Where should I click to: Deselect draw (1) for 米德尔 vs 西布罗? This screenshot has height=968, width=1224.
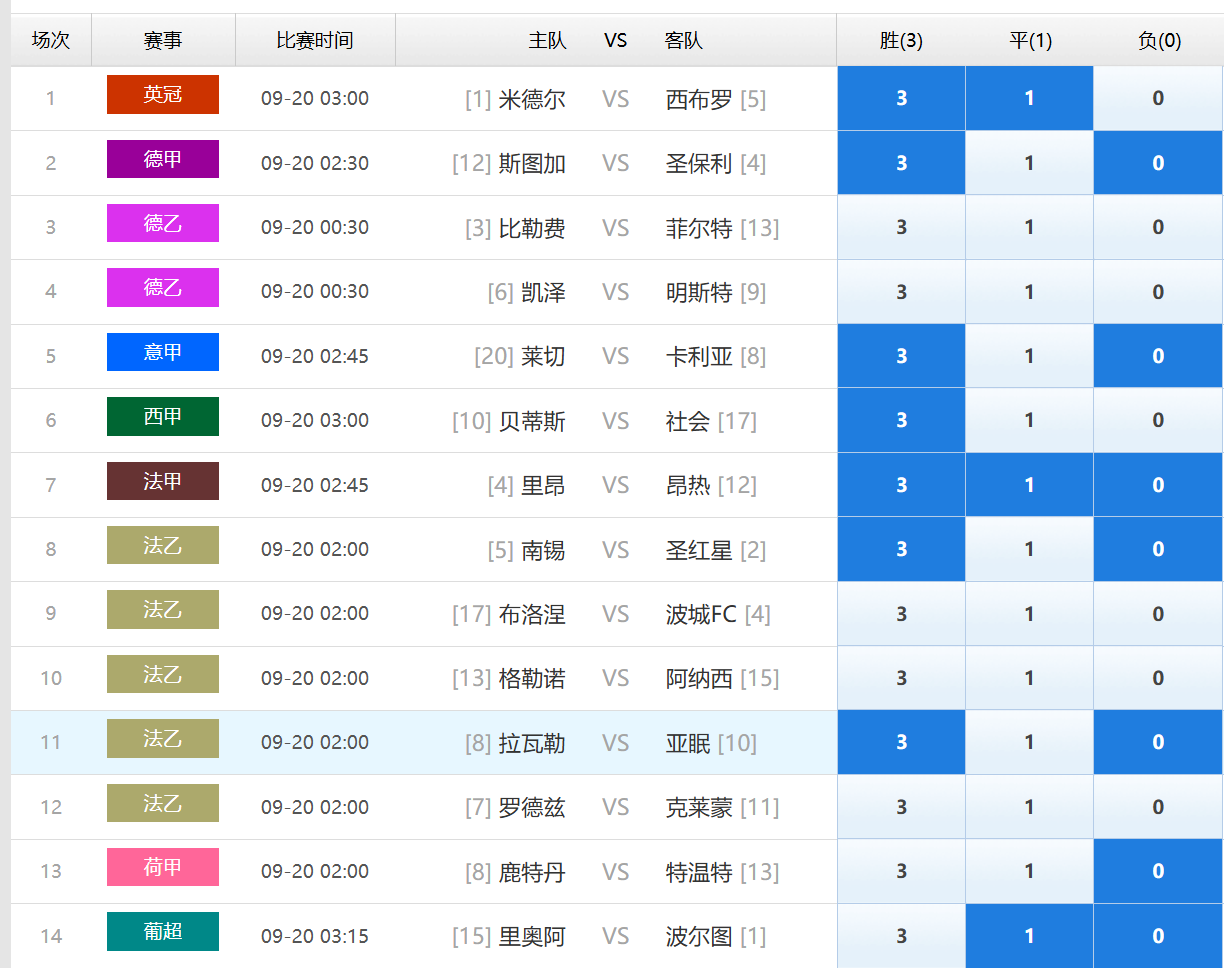(1029, 98)
